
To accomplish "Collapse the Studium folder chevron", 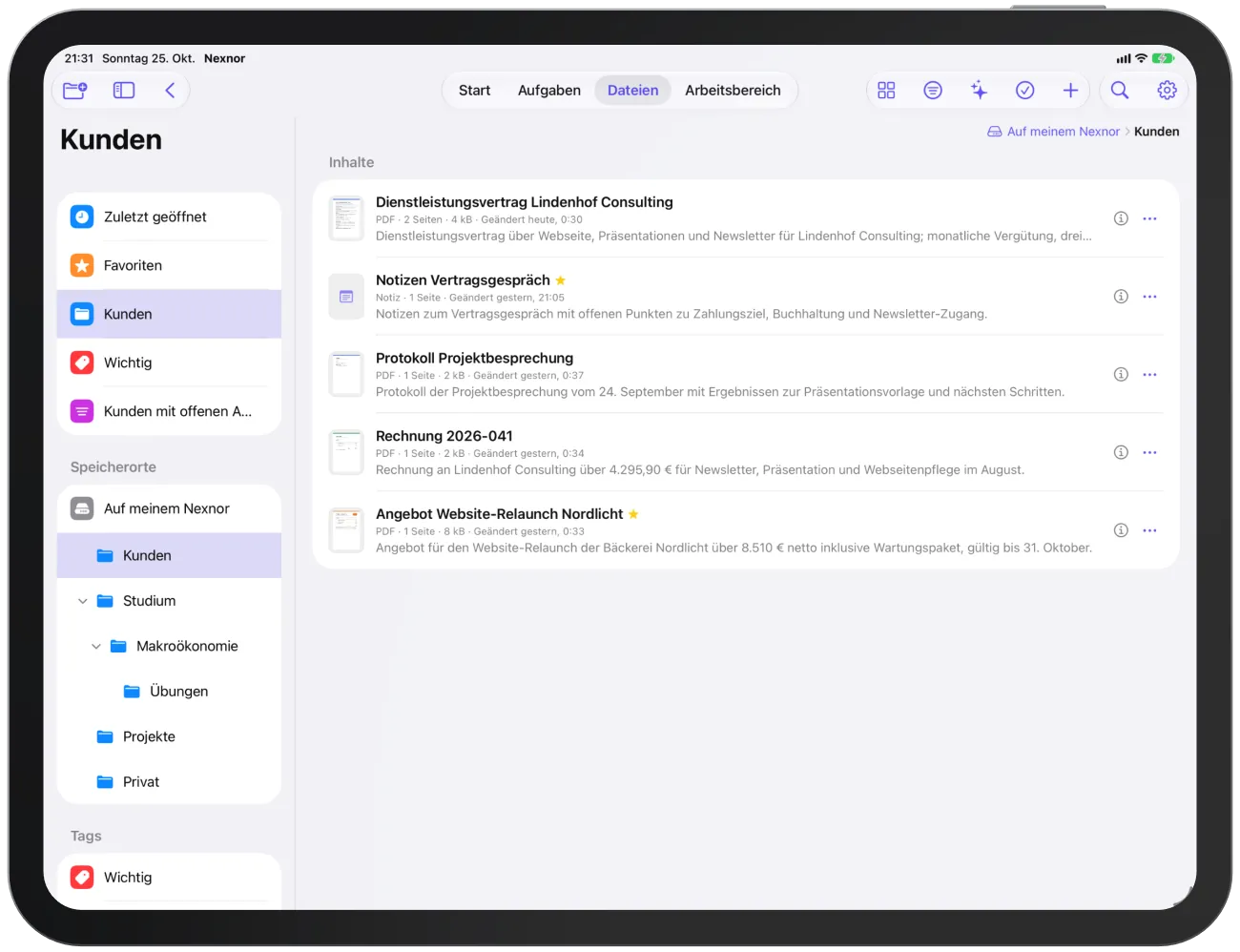I will [x=83, y=601].
